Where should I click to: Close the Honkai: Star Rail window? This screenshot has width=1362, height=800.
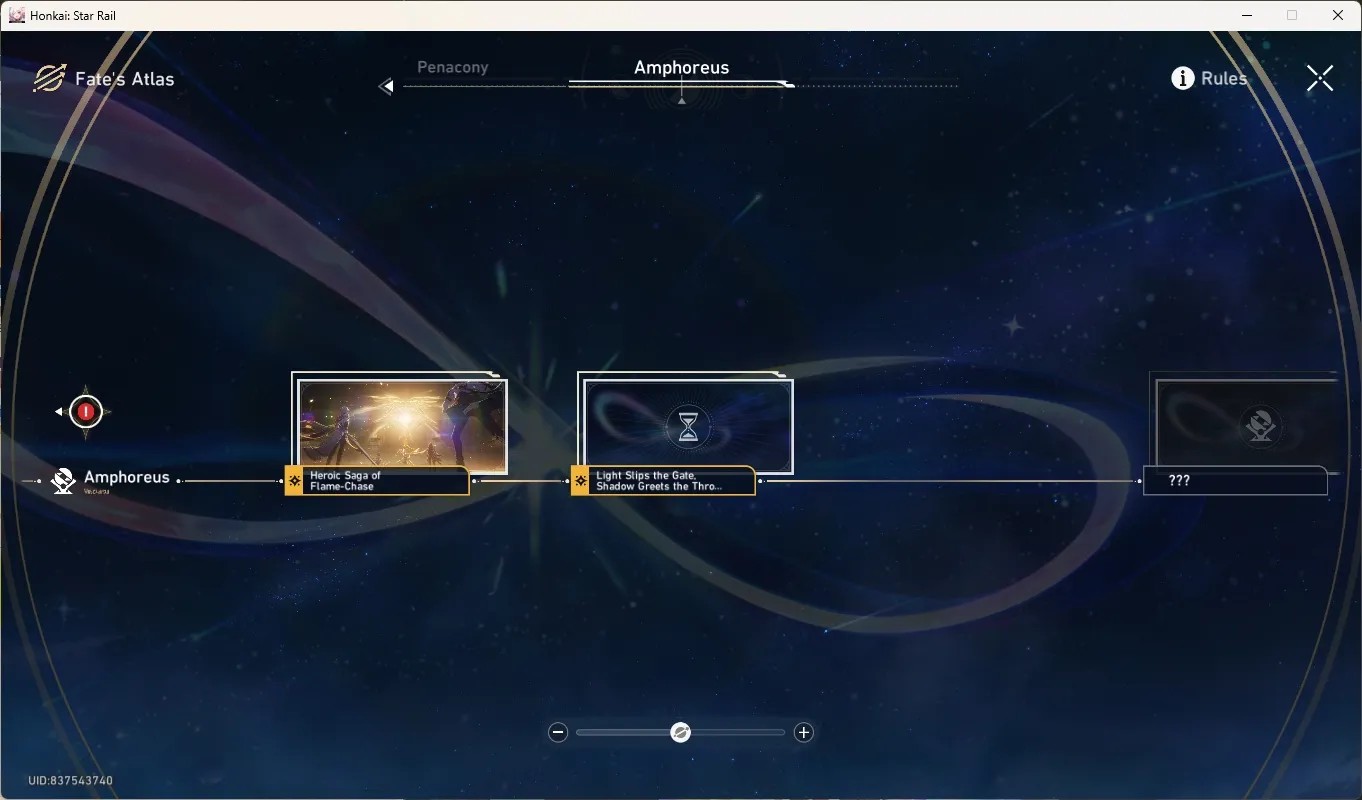1338,15
